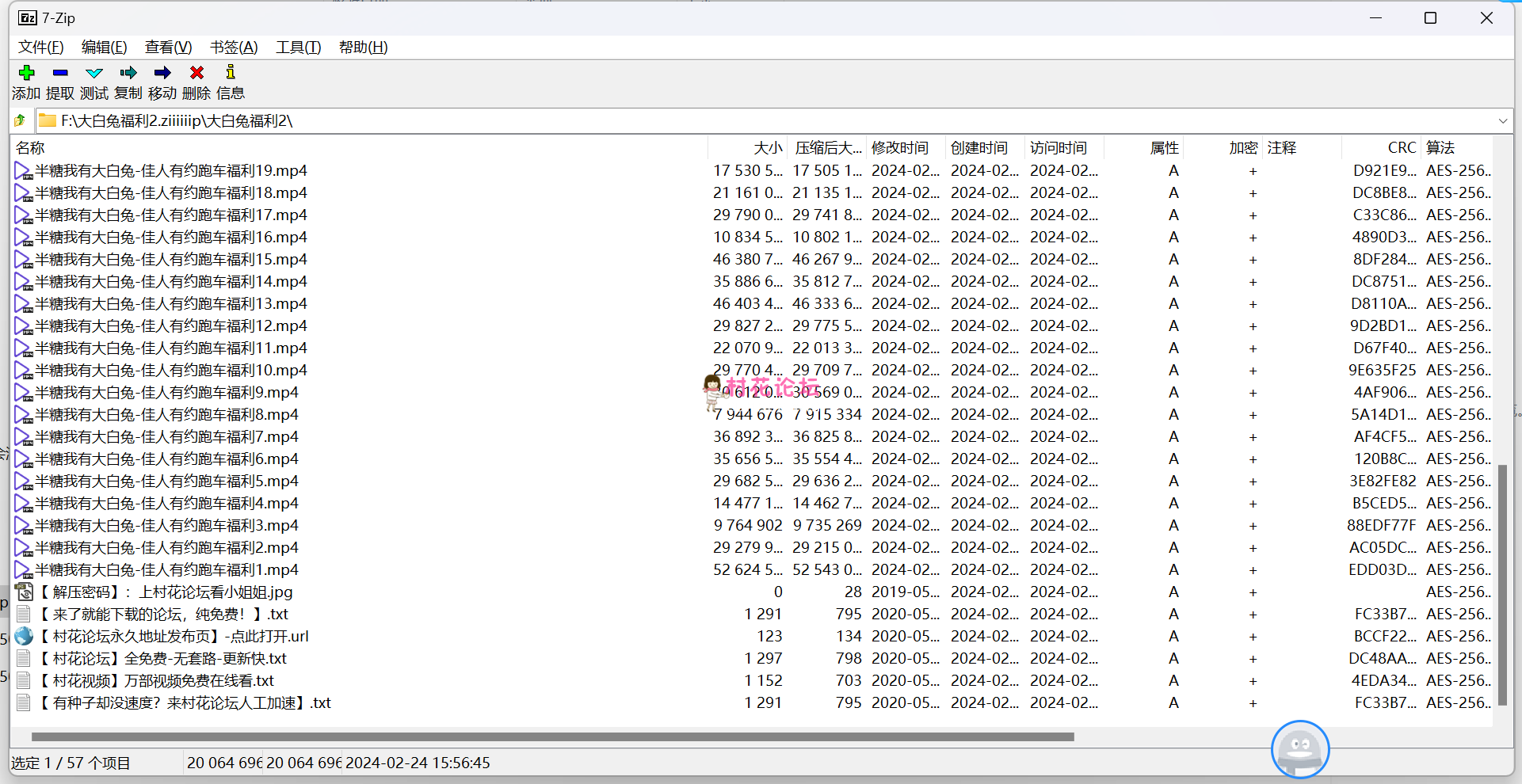This screenshot has height=784, width=1522.
Task: Open the address bar dropdown arrow
Action: (1503, 121)
